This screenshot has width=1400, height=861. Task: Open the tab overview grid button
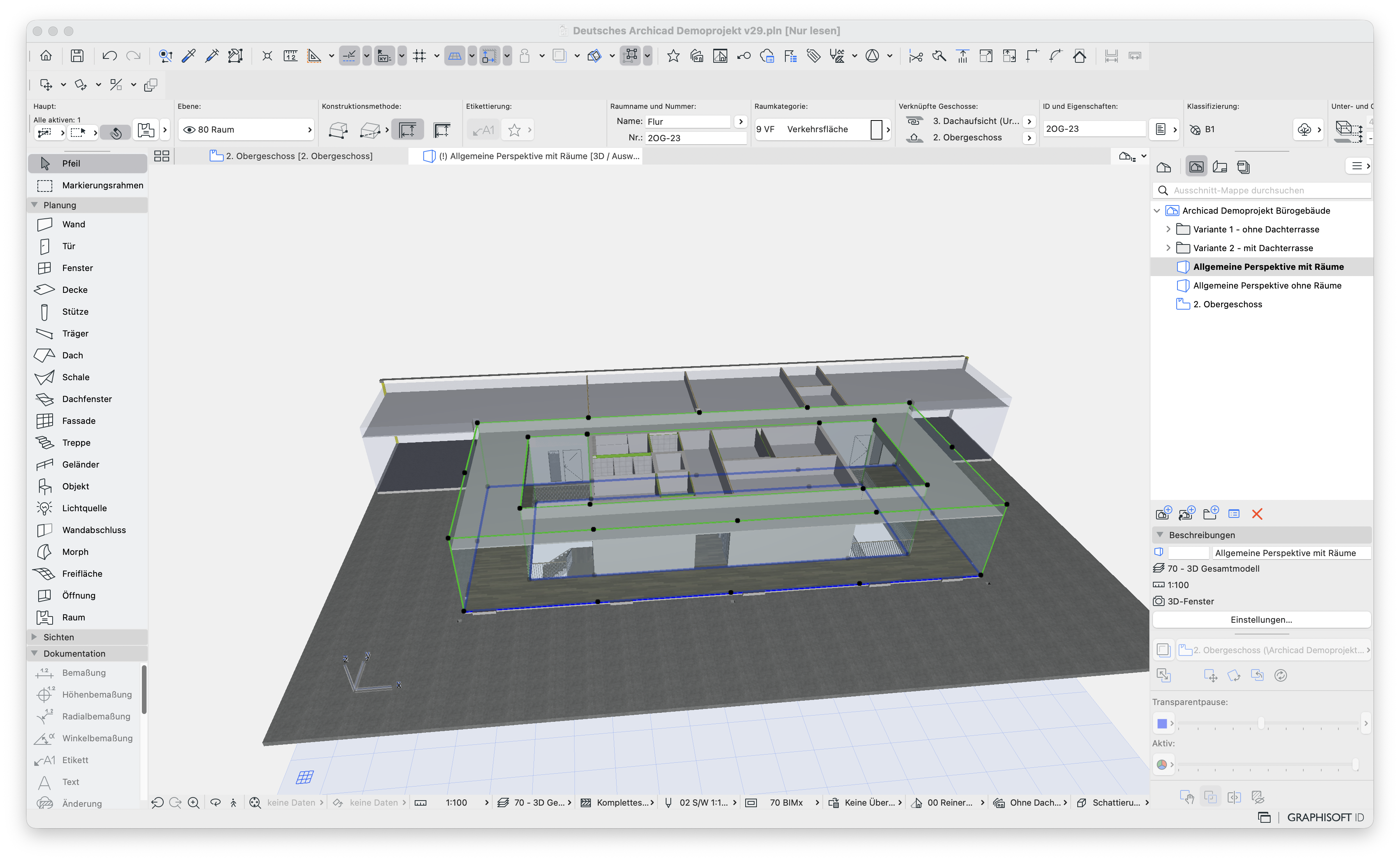[x=162, y=156]
